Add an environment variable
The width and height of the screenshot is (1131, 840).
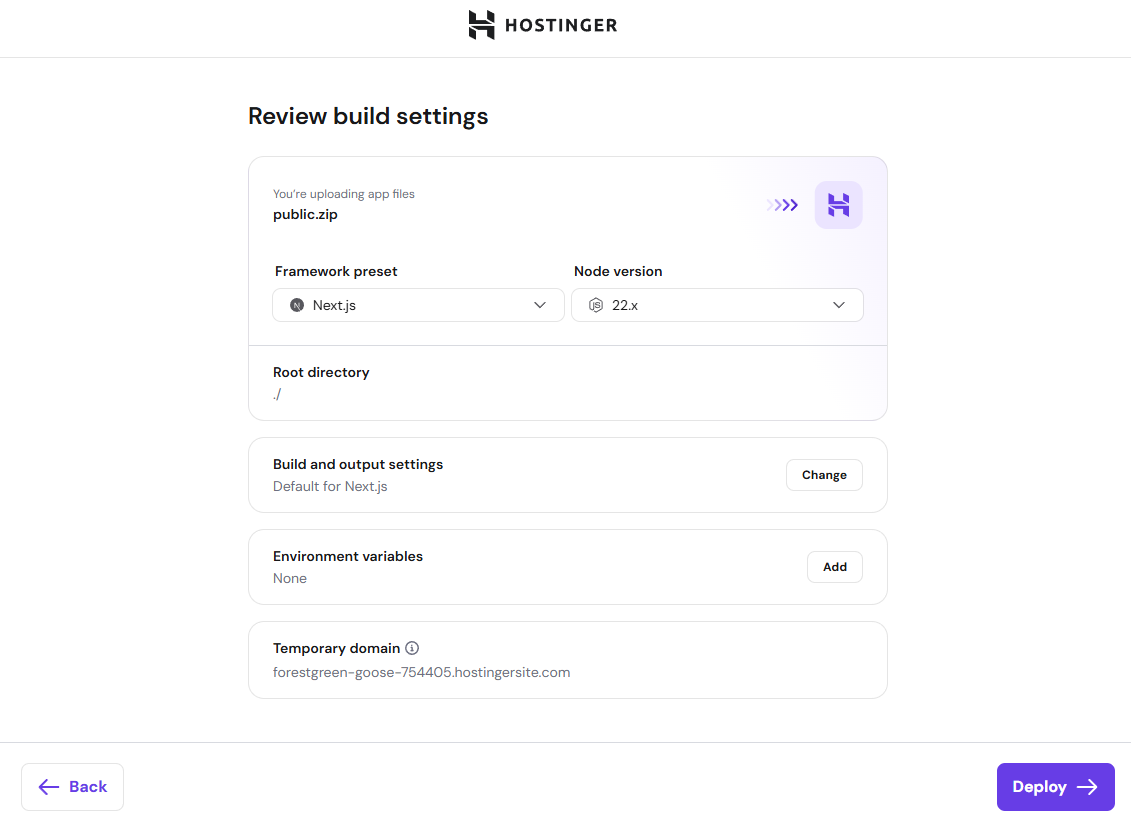pos(834,567)
